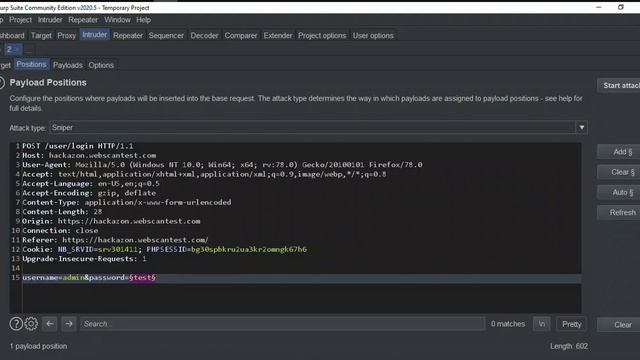The height and width of the screenshot is (360, 640).
Task: Click the Upgrade-Insecure-Requests line
Action: [84, 259]
